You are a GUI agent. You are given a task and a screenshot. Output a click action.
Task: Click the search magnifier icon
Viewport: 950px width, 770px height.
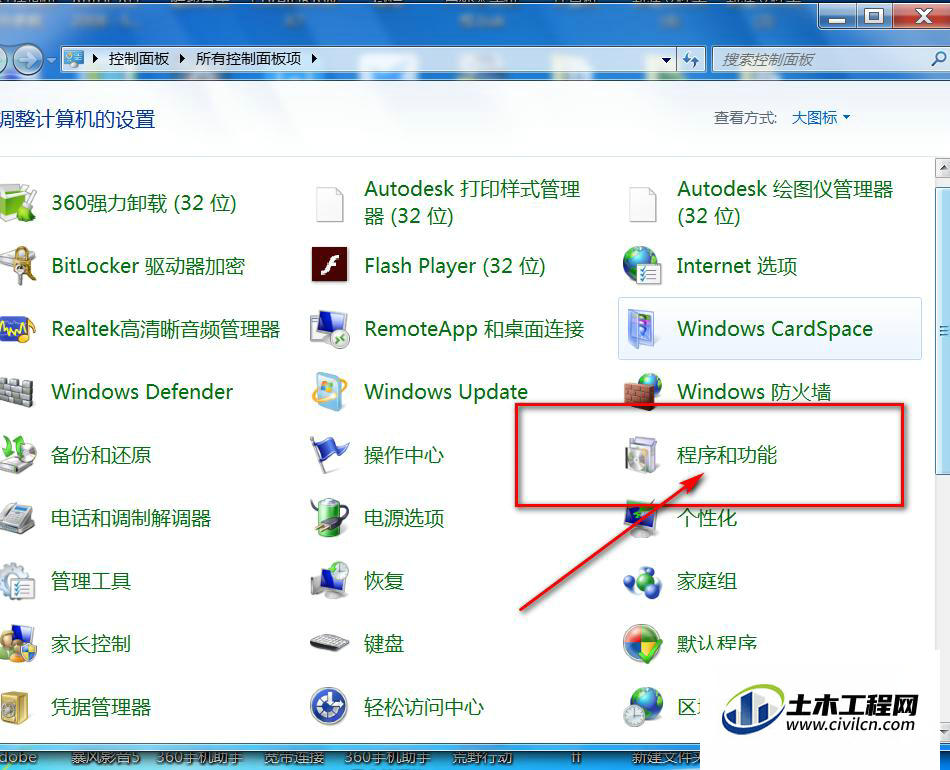pos(939,59)
